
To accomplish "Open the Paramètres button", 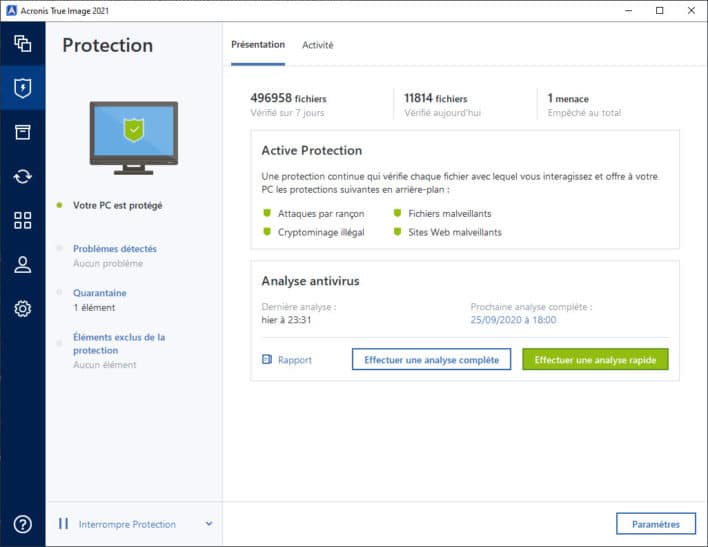I will click(x=655, y=524).
